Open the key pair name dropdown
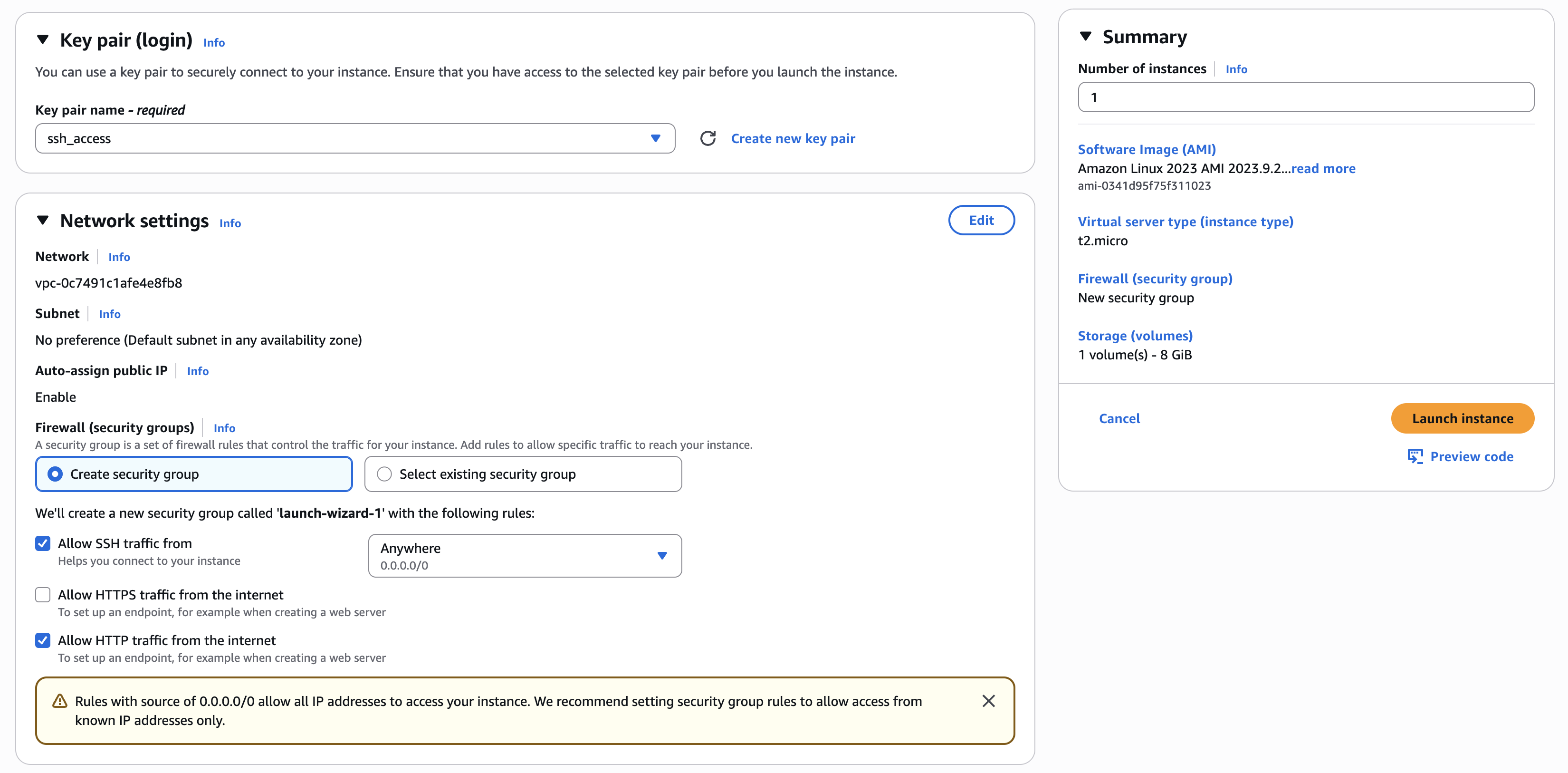Viewport: 1568px width, 773px height. [656, 138]
